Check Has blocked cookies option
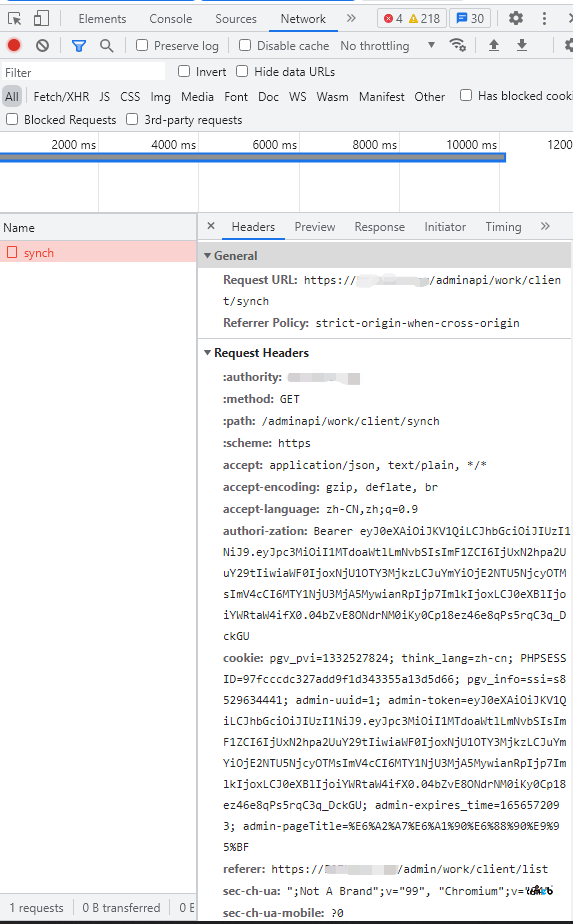The height and width of the screenshot is (924, 573). tap(466, 95)
